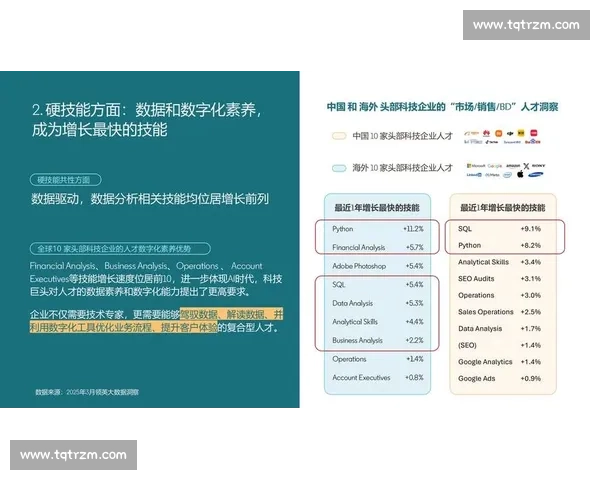Click the Intel logo
Screen dimensions: 600x480
(x=507, y=175)
